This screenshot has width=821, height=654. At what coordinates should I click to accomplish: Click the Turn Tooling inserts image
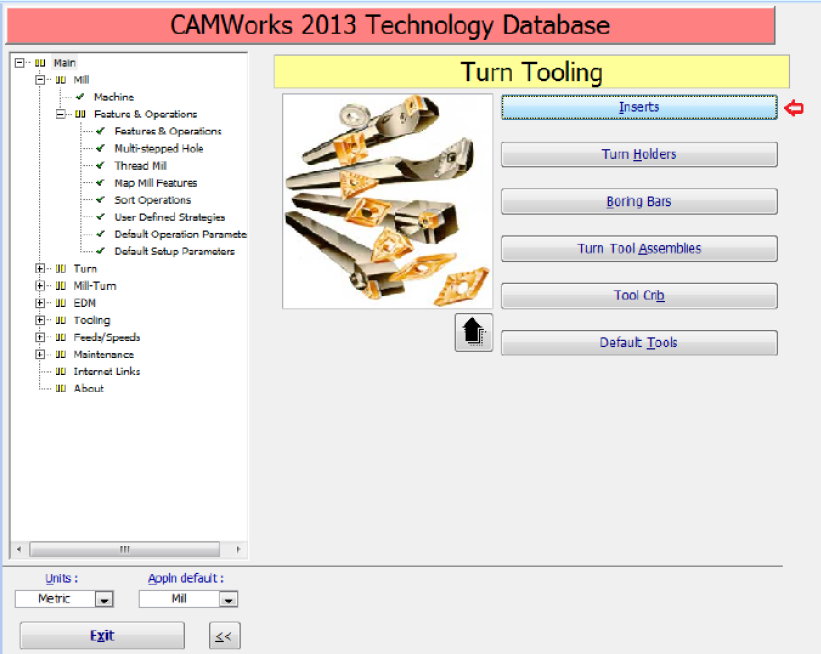pos(387,201)
